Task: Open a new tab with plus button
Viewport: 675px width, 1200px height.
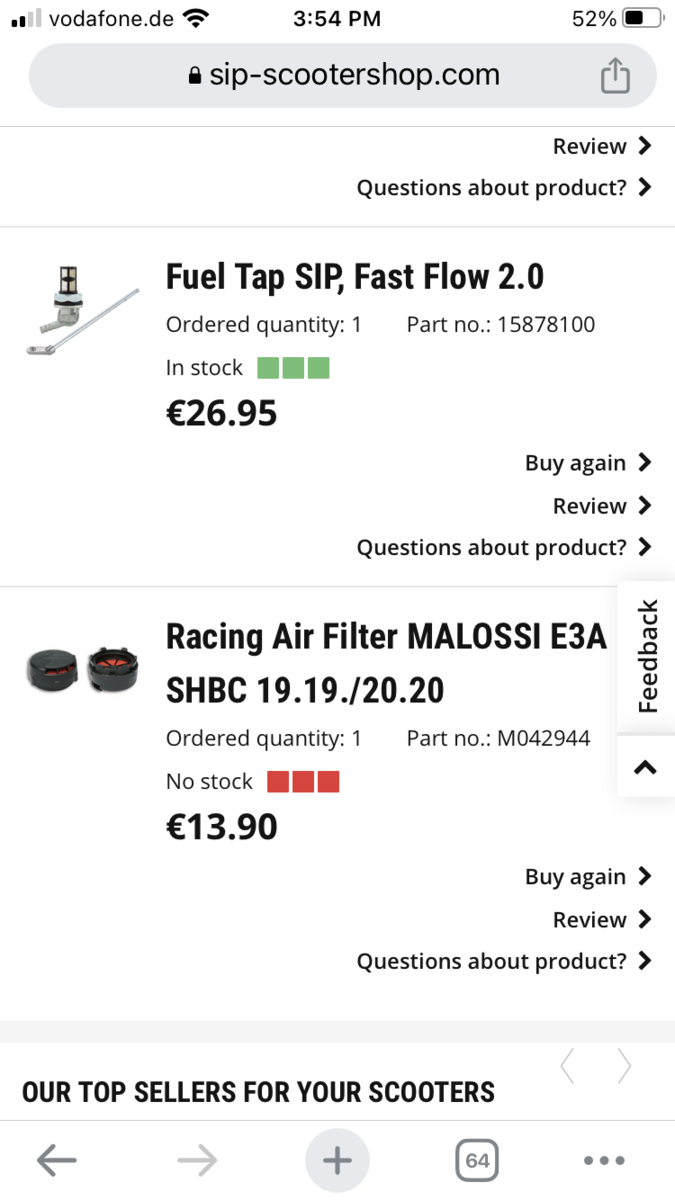Action: 337,1160
